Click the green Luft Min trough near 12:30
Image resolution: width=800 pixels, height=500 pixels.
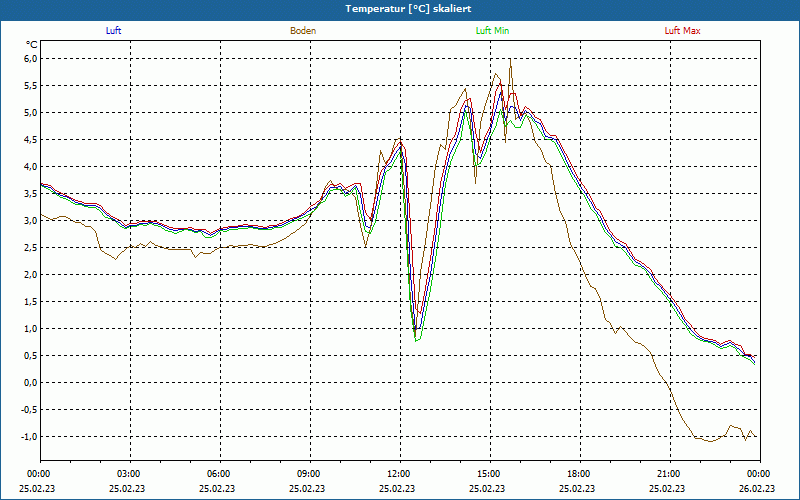(417, 340)
